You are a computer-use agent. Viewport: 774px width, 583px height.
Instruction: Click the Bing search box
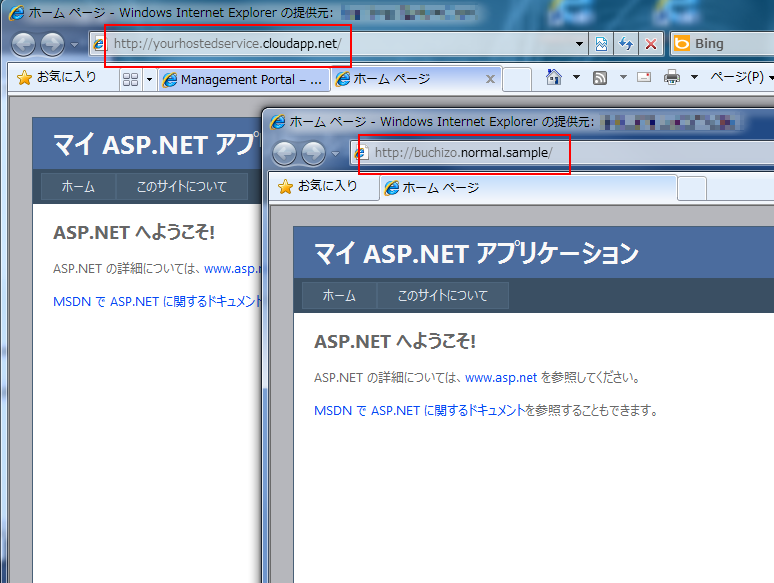coord(722,44)
